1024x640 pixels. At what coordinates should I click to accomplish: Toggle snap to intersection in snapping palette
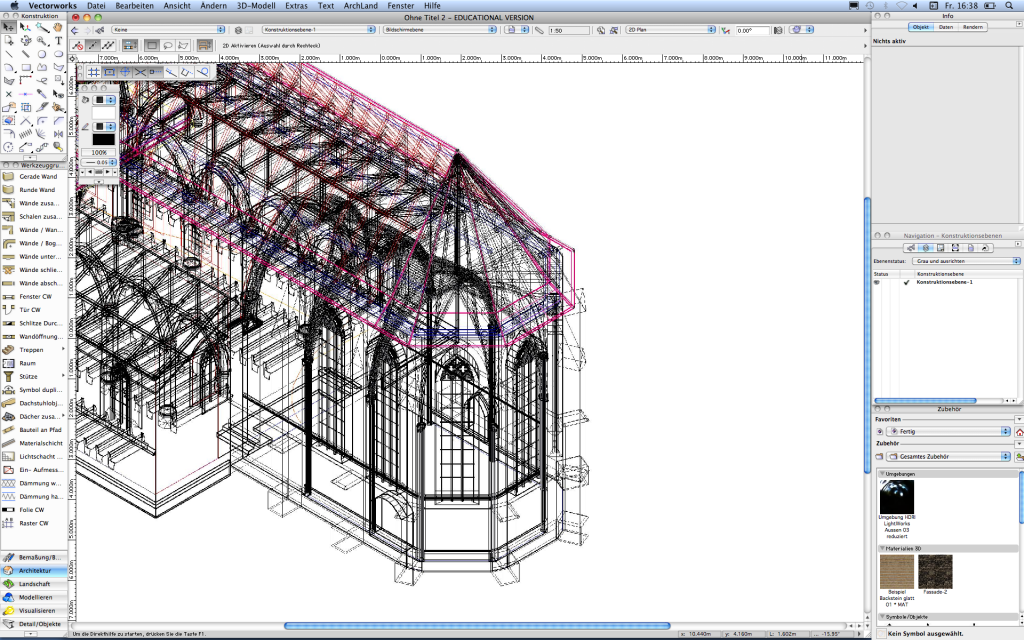[x=140, y=72]
